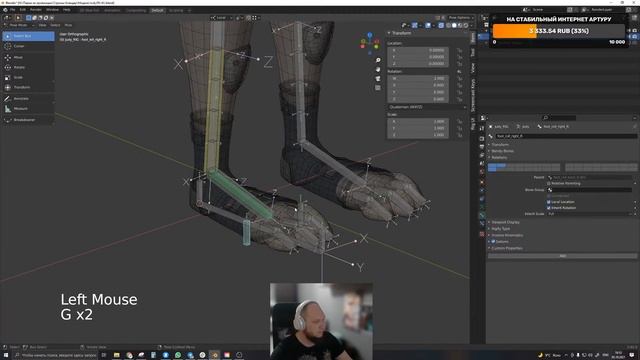Screen dimensions: 640x360
Task: Click the viewport zoom magnifier icon
Action: point(378,60)
